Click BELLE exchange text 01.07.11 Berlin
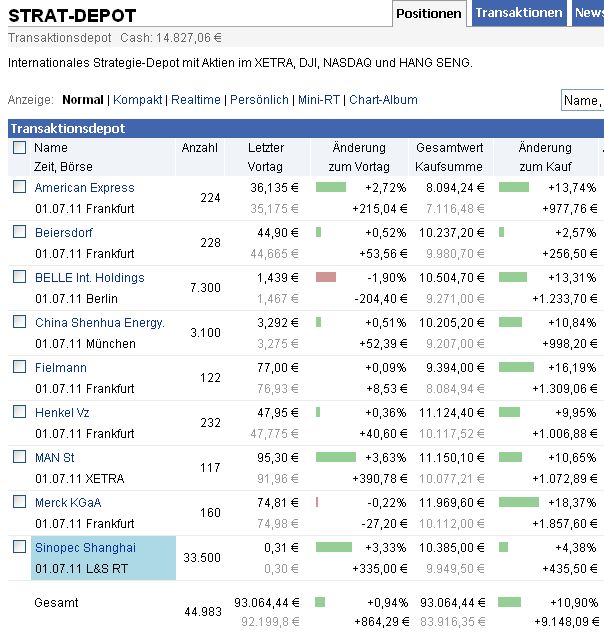This screenshot has width=604, height=643. tap(76, 299)
